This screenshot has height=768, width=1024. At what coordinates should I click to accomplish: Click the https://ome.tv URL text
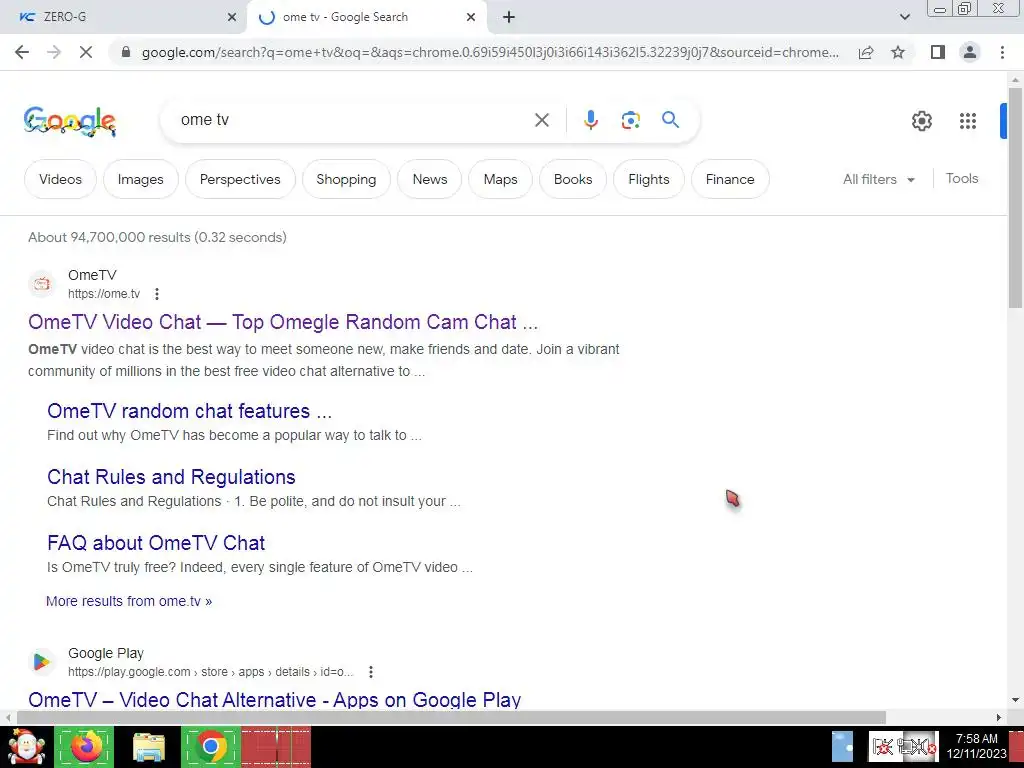click(x=104, y=294)
